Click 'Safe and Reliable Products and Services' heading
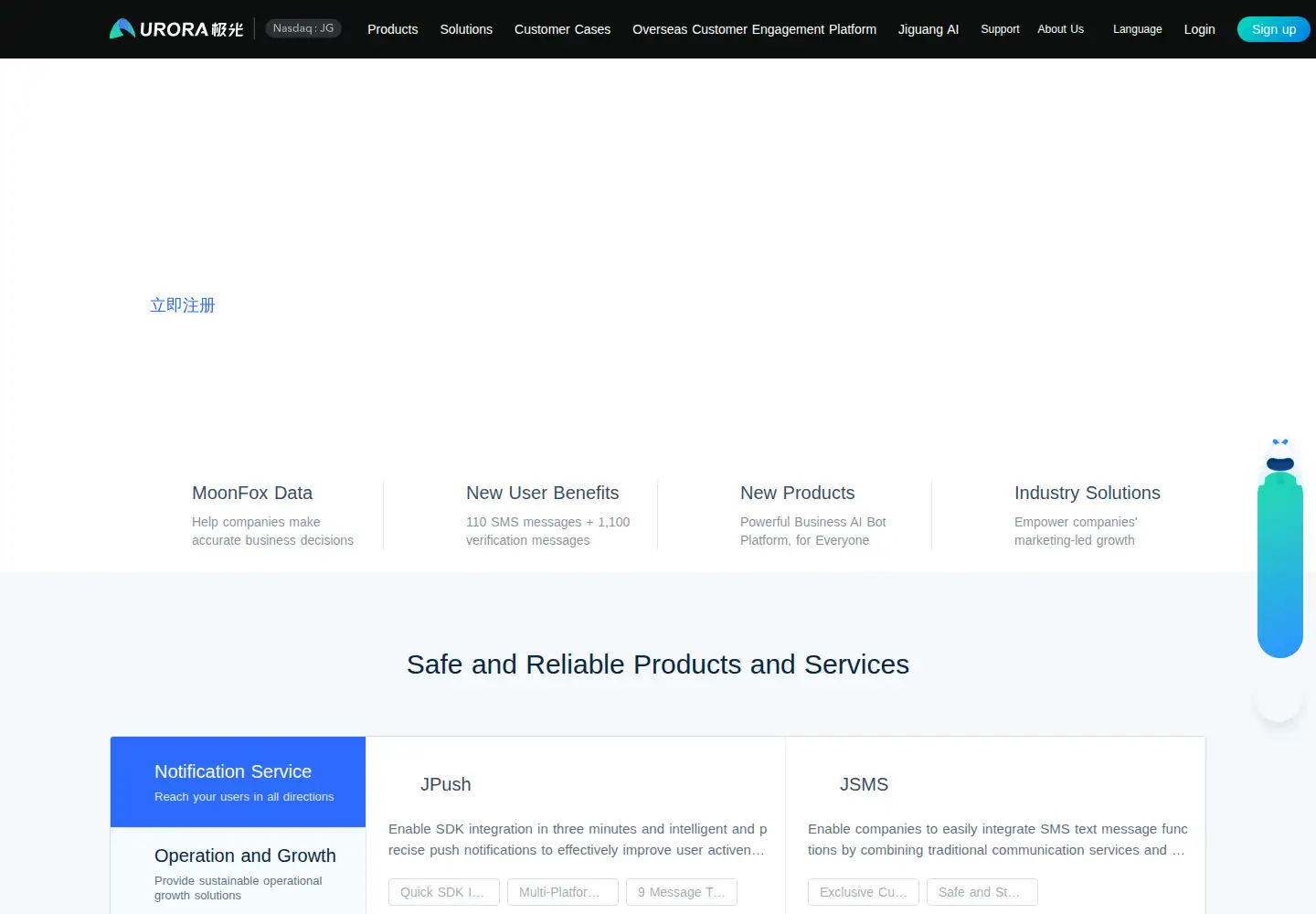 click(658, 664)
